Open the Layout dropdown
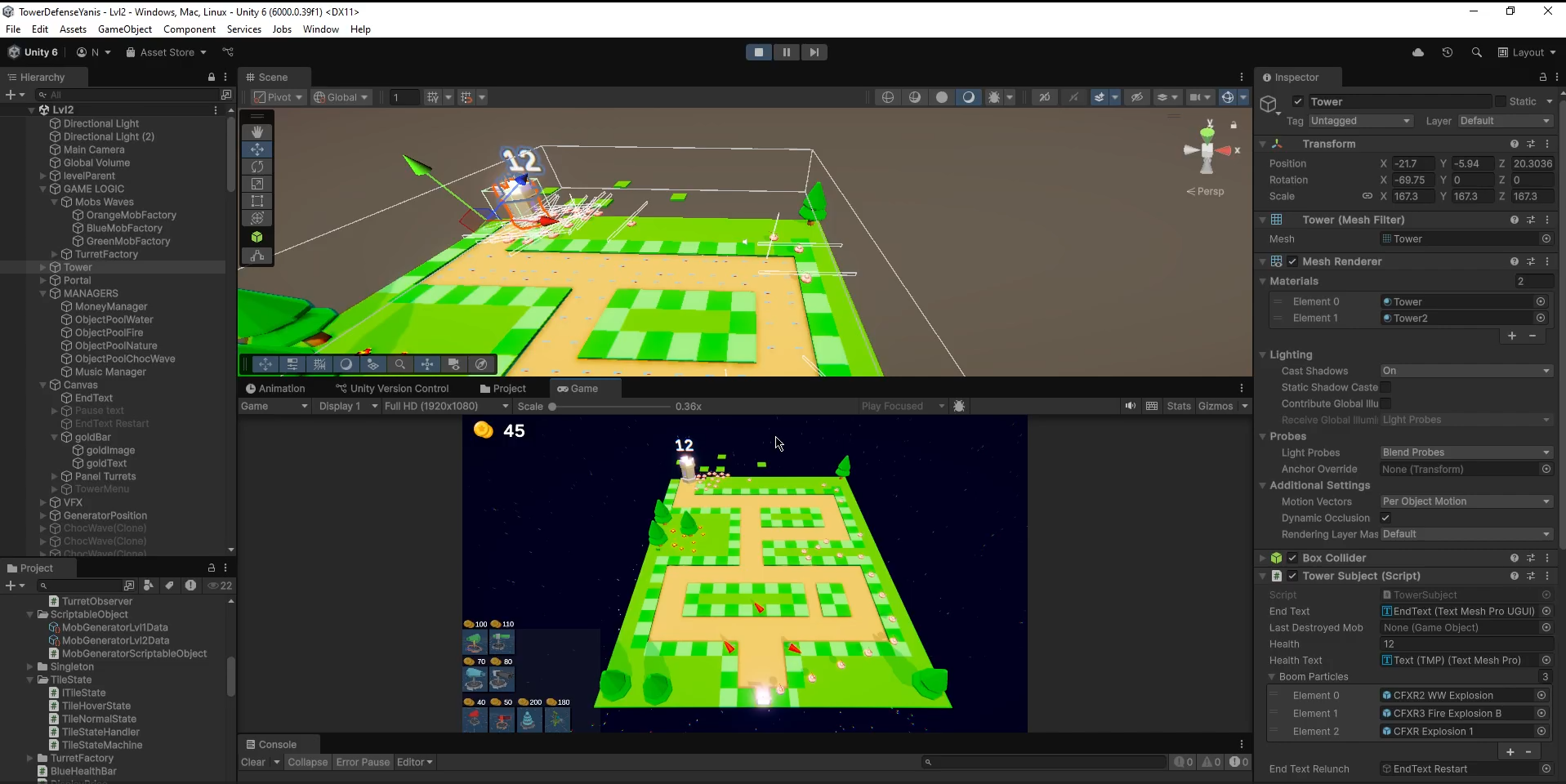 pos(1527,52)
